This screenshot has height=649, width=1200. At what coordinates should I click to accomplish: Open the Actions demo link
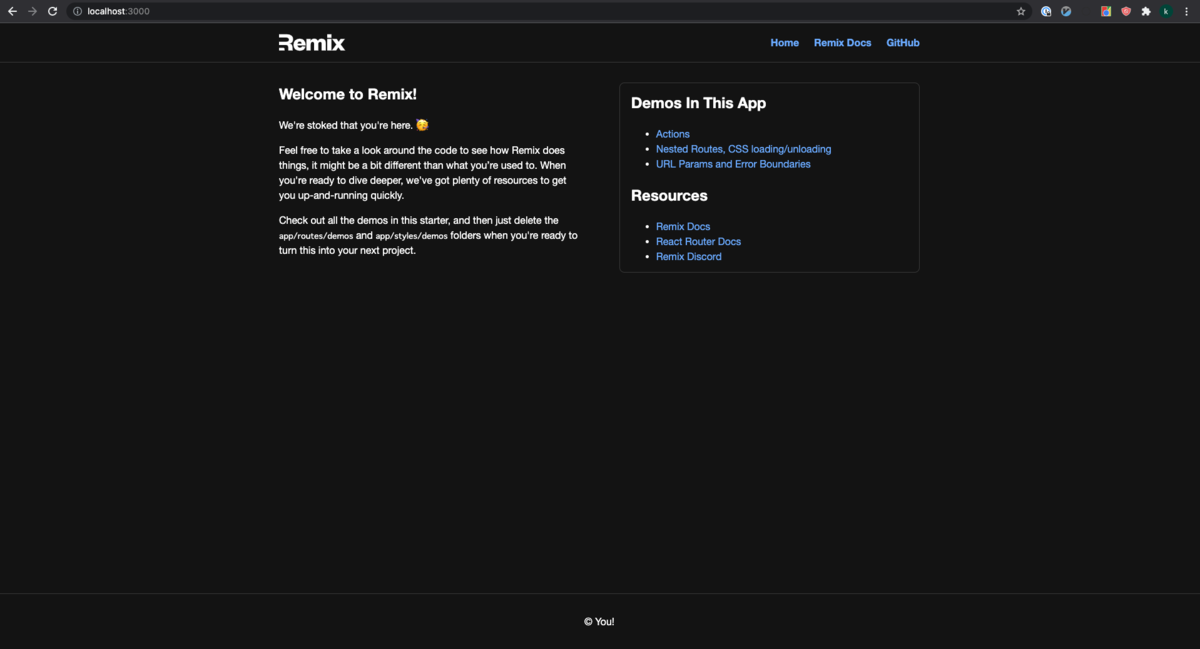tap(673, 134)
